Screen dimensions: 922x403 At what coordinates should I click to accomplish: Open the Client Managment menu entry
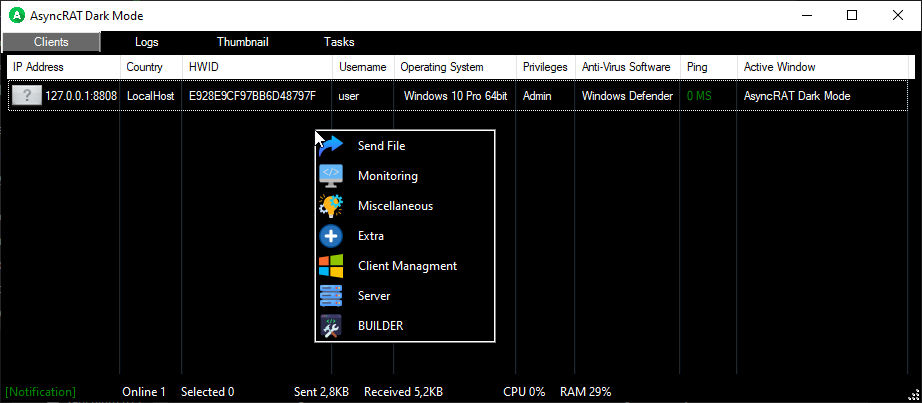coord(407,266)
